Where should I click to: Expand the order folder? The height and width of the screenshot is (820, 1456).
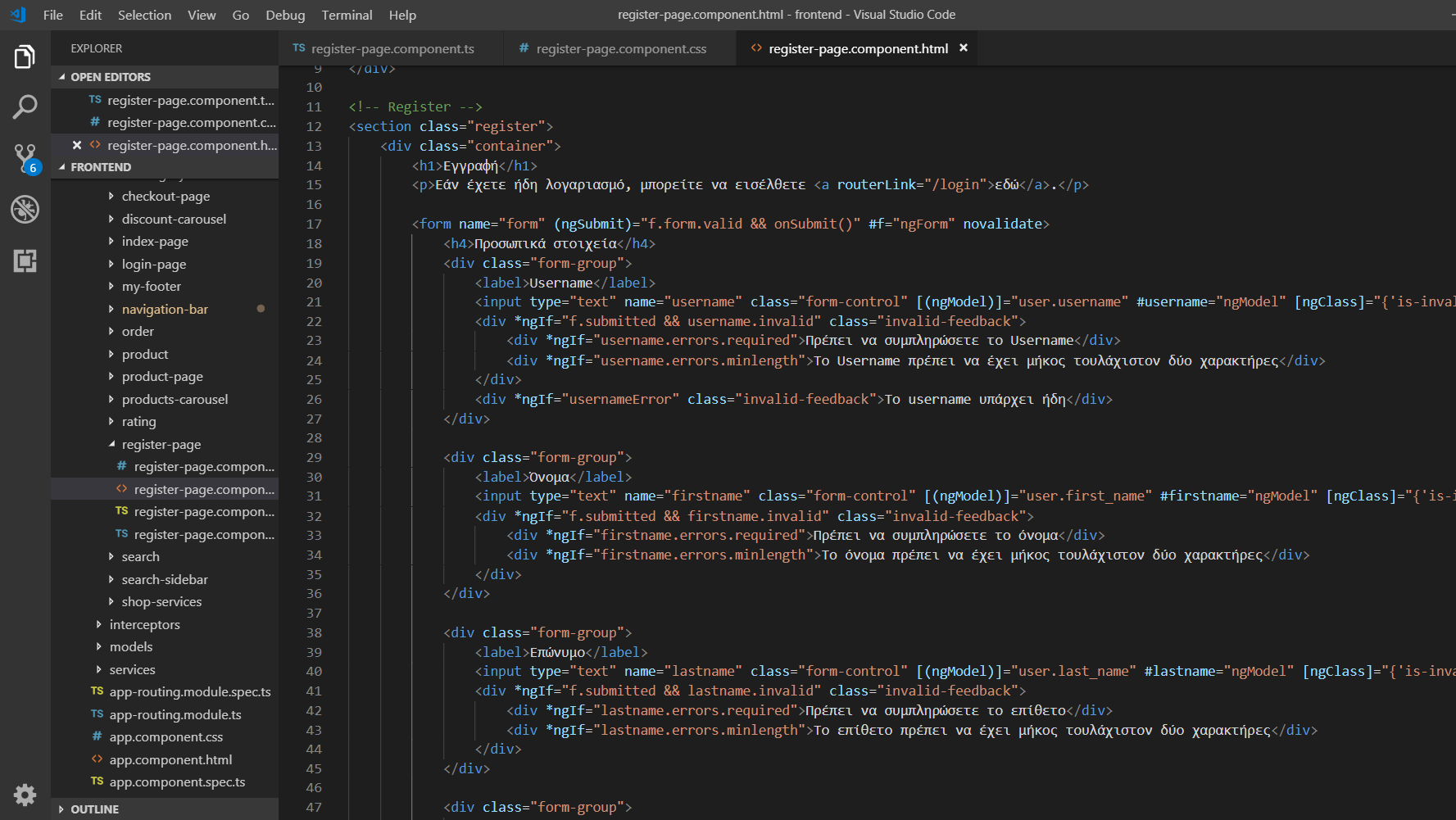pyautogui.click(x=165, y=332)
